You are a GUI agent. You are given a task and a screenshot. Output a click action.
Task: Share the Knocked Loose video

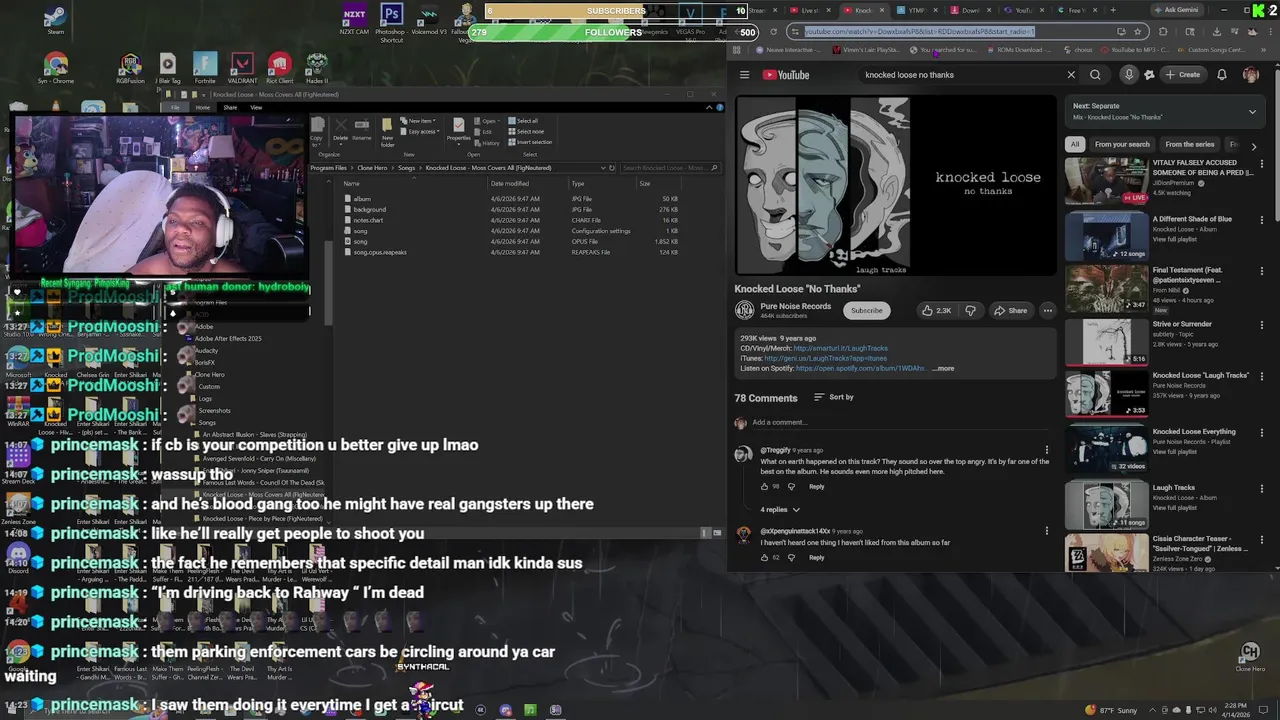pos(1010,311)
